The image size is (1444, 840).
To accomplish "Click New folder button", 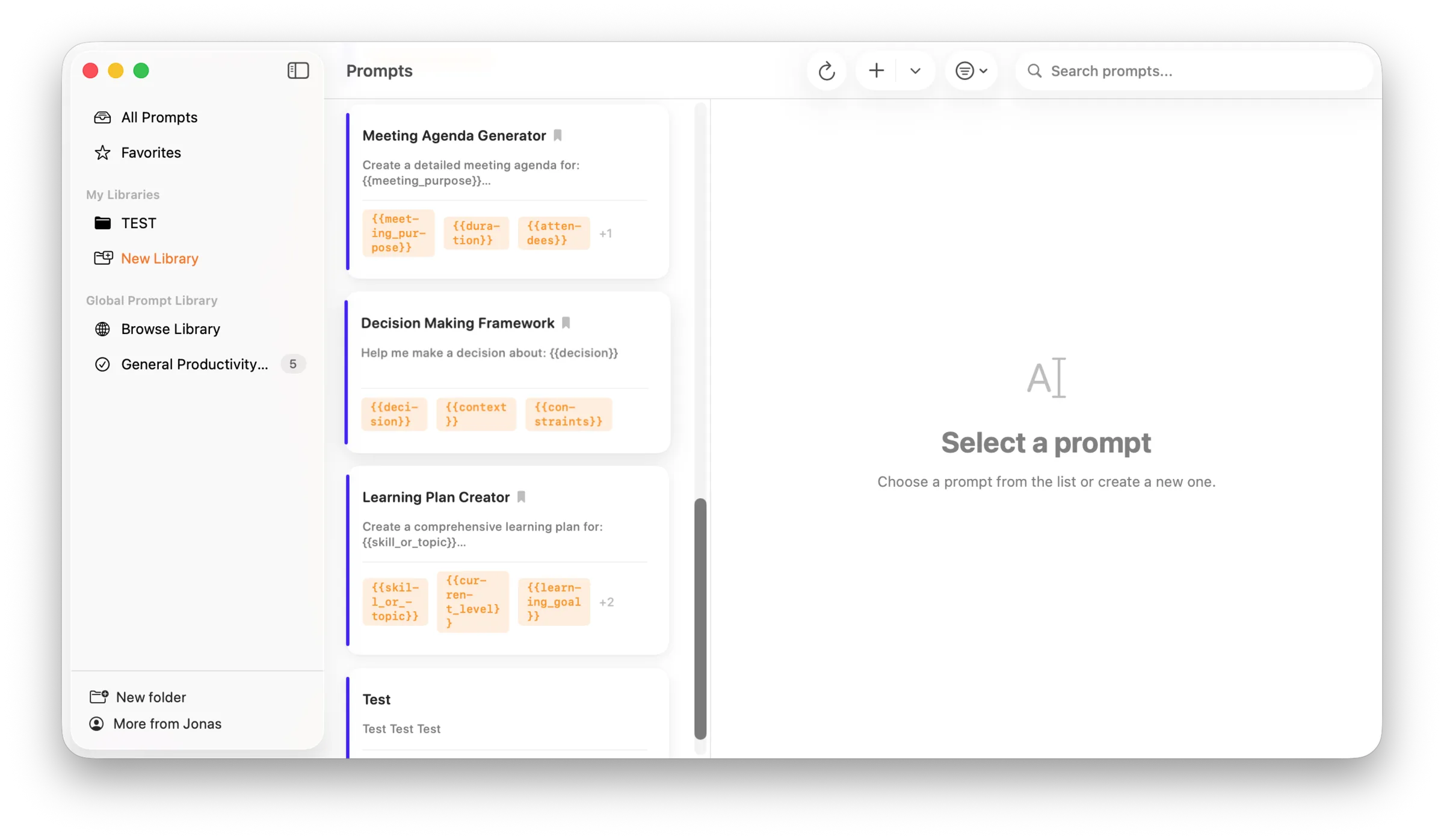I will click(138, 697).
